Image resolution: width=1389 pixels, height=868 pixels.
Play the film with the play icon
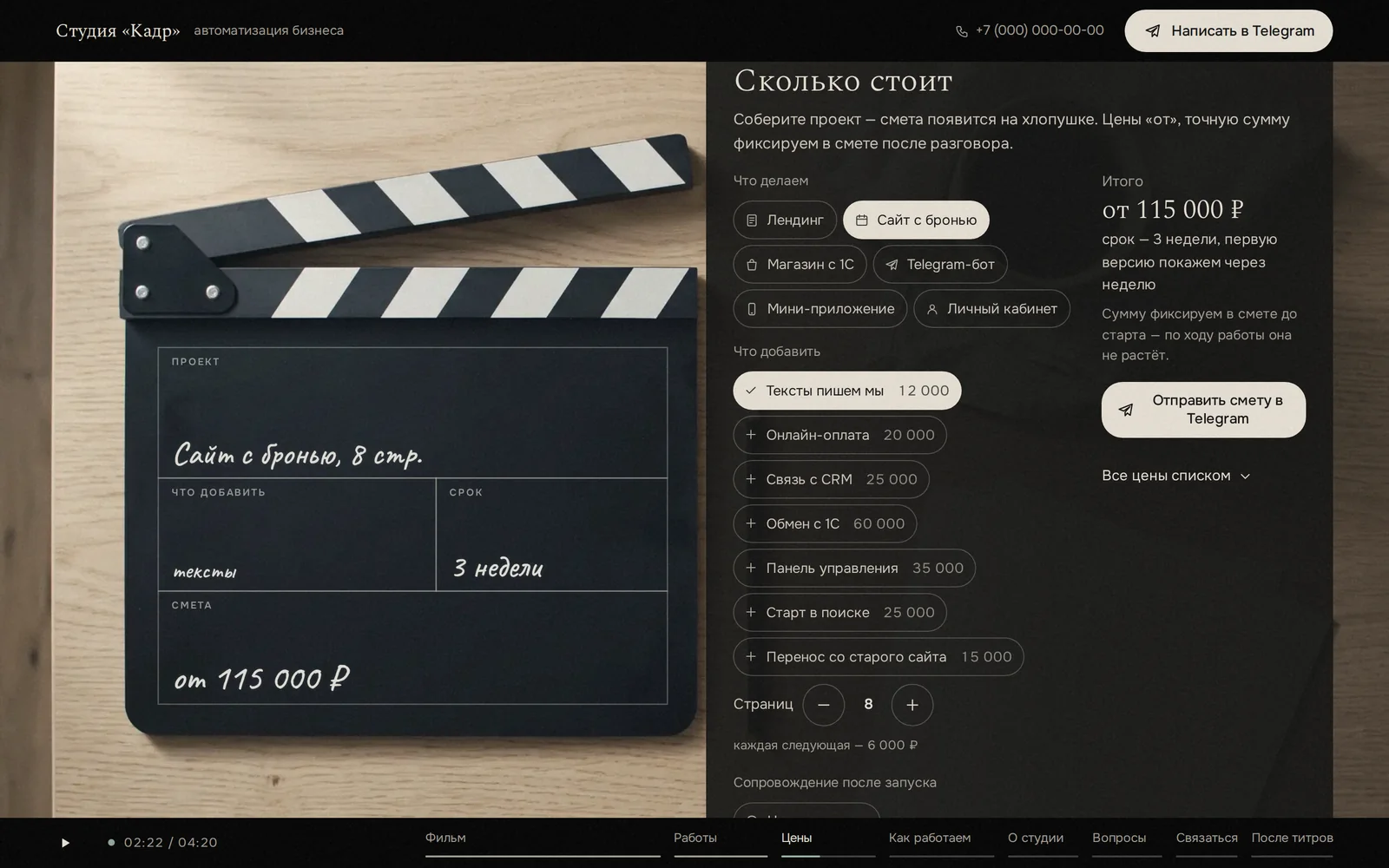coord(65,843)
